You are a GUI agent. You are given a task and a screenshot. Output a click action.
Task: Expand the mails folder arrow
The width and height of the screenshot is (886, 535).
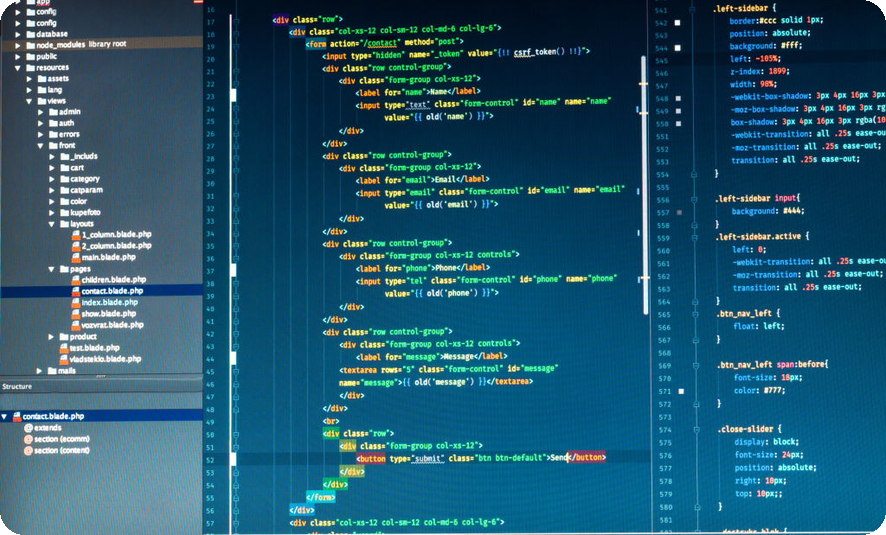(x=40, y=371)
